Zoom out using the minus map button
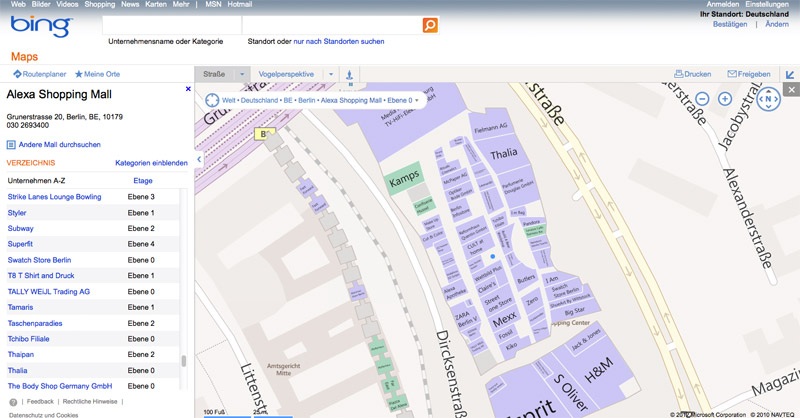This screenshot has height=418, width=800. click(702, 99)
